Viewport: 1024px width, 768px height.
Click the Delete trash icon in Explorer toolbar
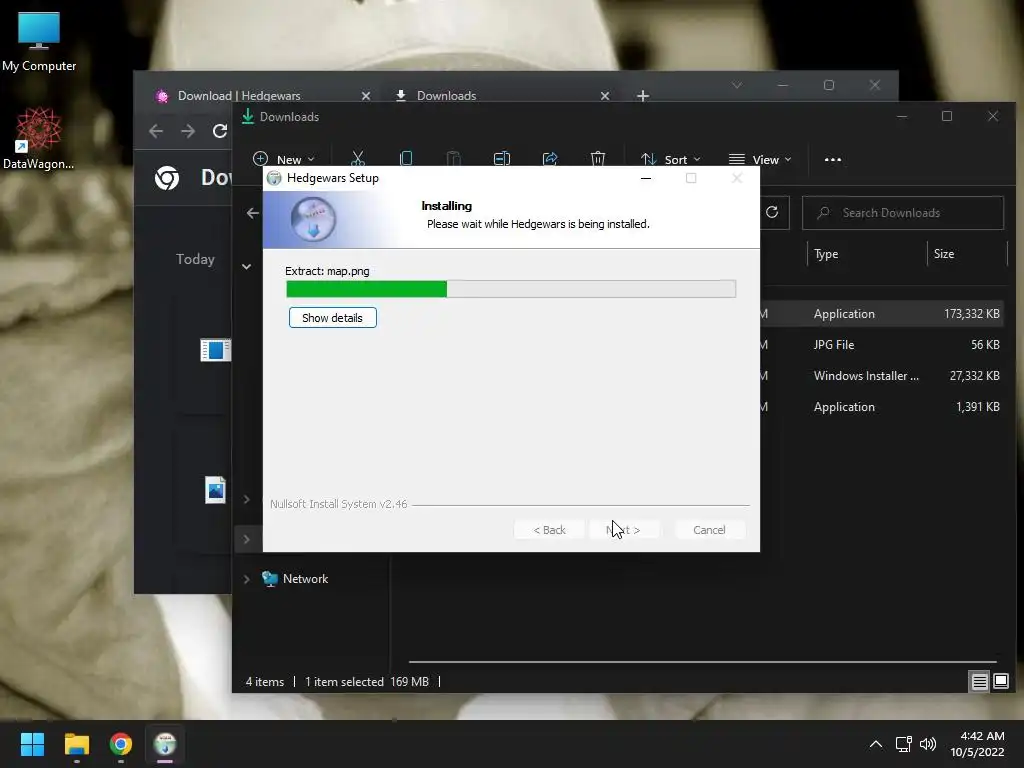coord(598,159)
